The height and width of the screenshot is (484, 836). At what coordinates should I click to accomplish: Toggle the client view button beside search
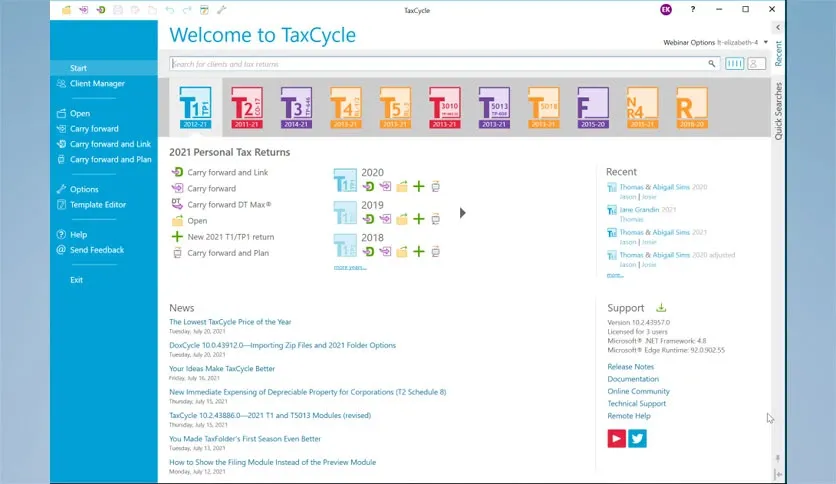click(756, 63)
